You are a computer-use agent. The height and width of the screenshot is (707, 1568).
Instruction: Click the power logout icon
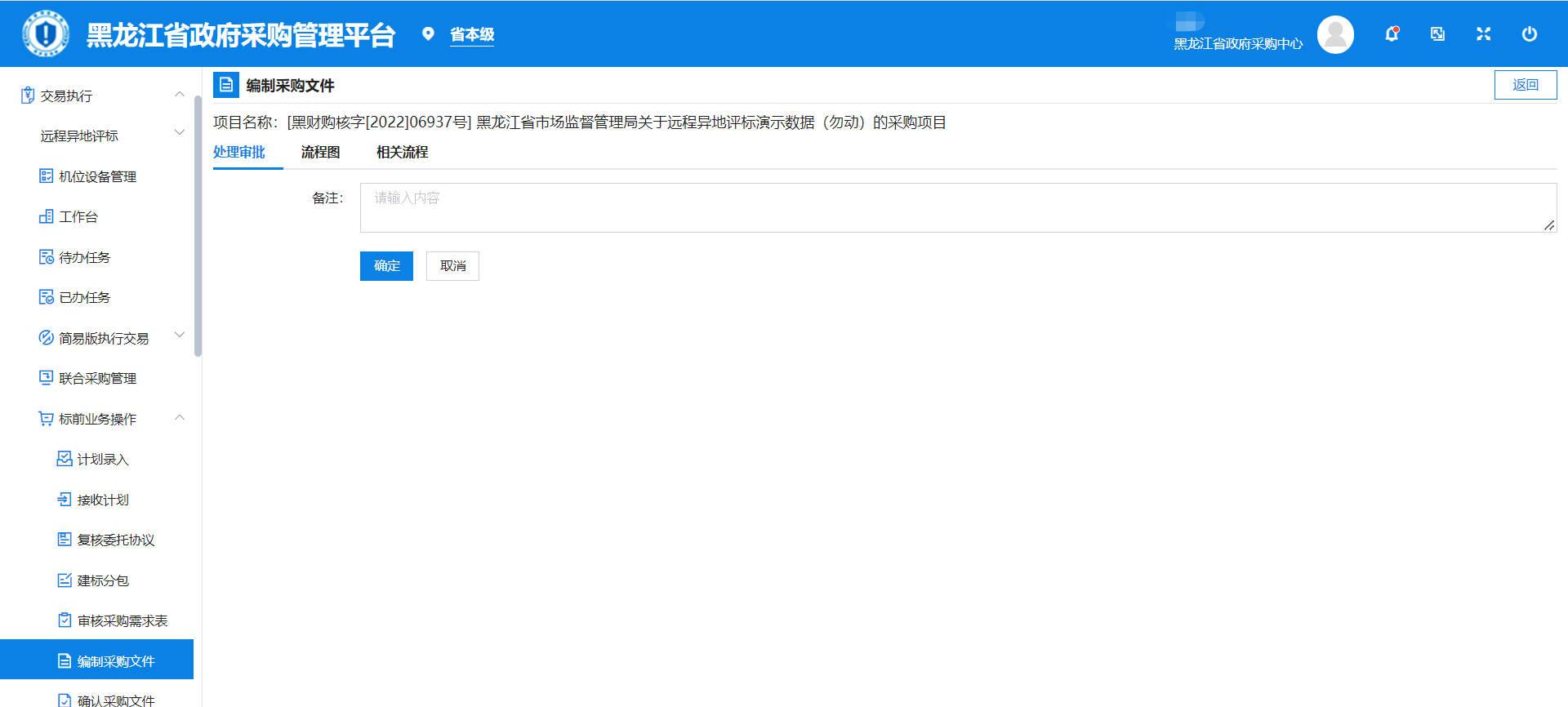(1530, 33)
